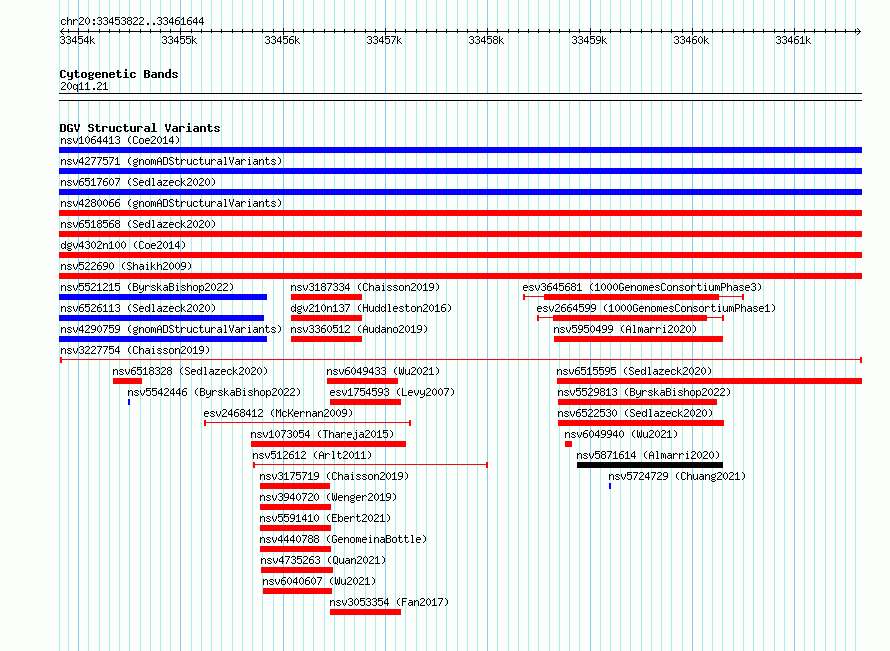
Task: Click the blue bar under nsv1064413
Action: click(460, 150)
